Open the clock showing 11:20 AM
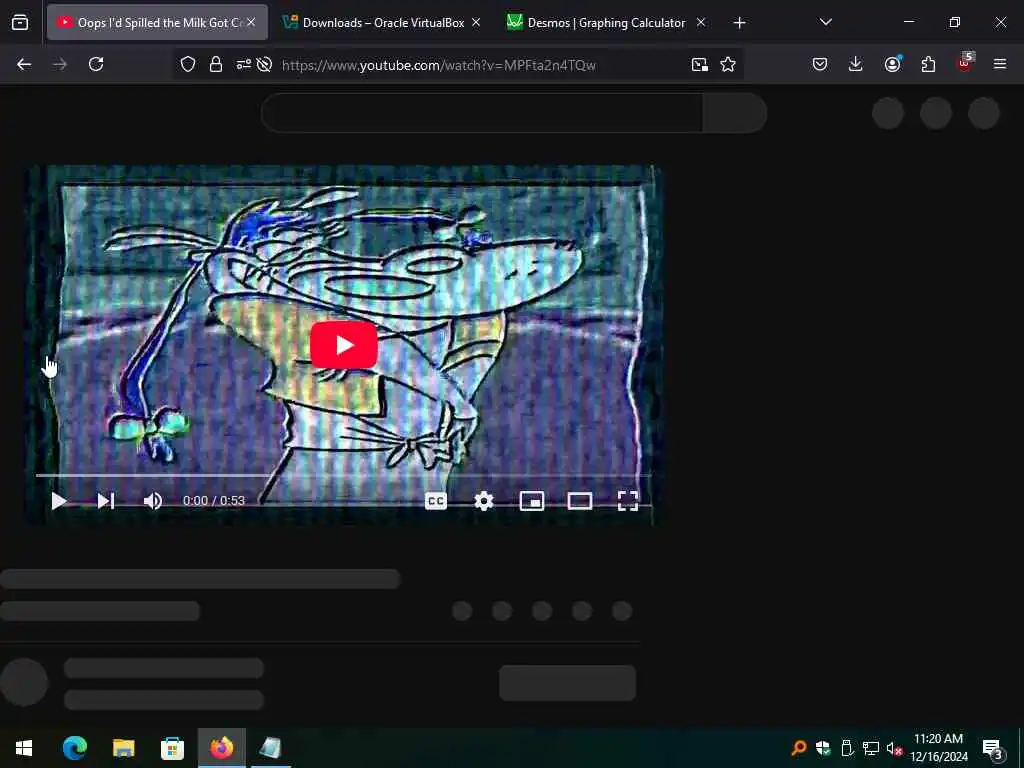Screen dimensions: 1024x768 [x=938, y=748]
